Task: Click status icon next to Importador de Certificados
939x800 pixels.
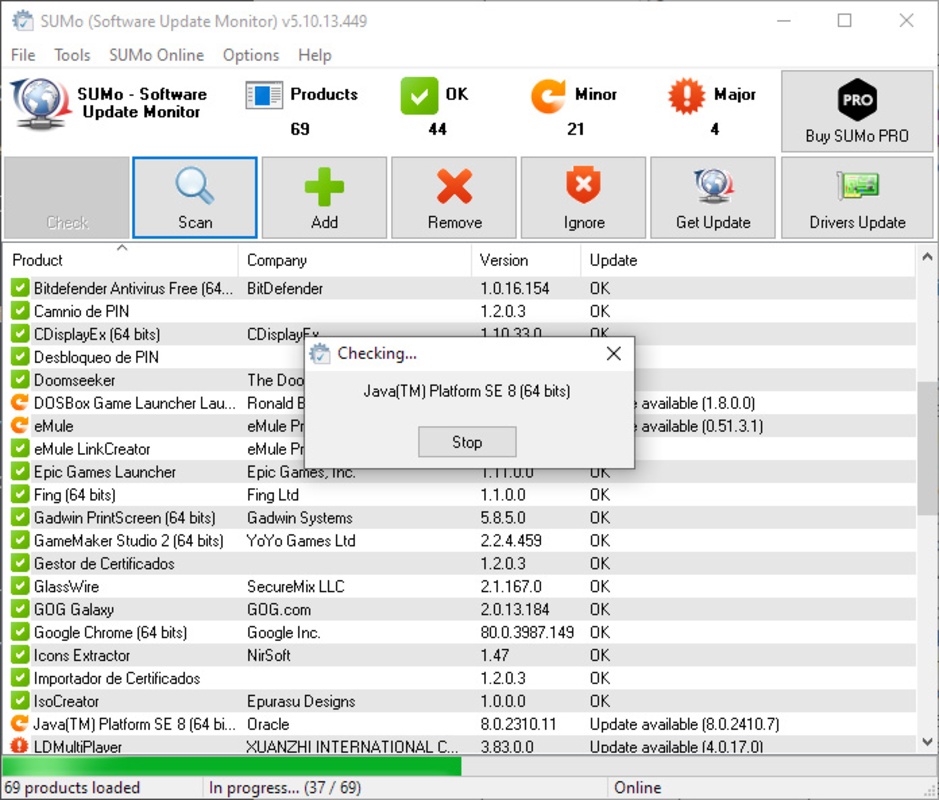Action: pyautogui.click(x=20, y=678)
